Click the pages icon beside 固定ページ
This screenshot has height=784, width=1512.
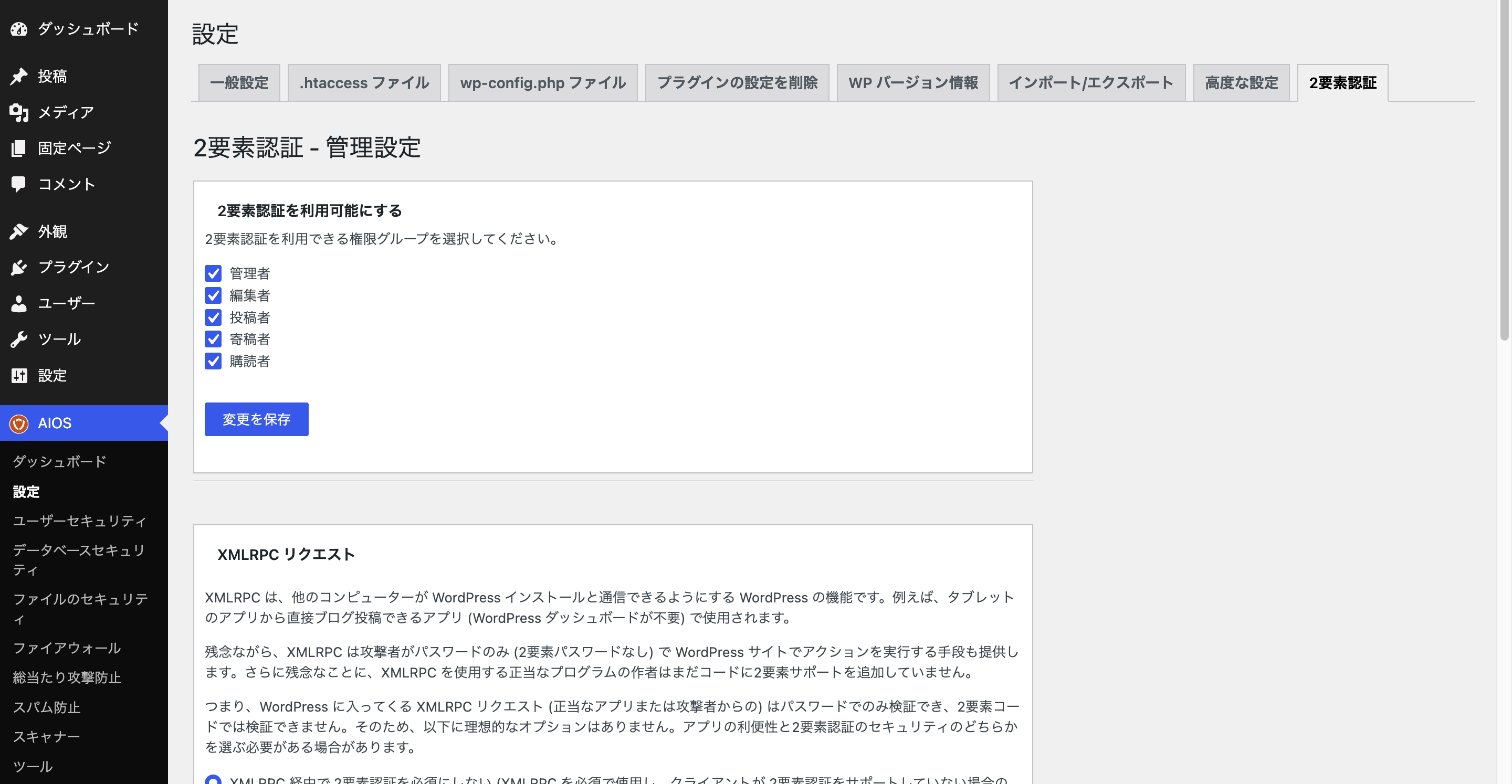pos(19,148)
